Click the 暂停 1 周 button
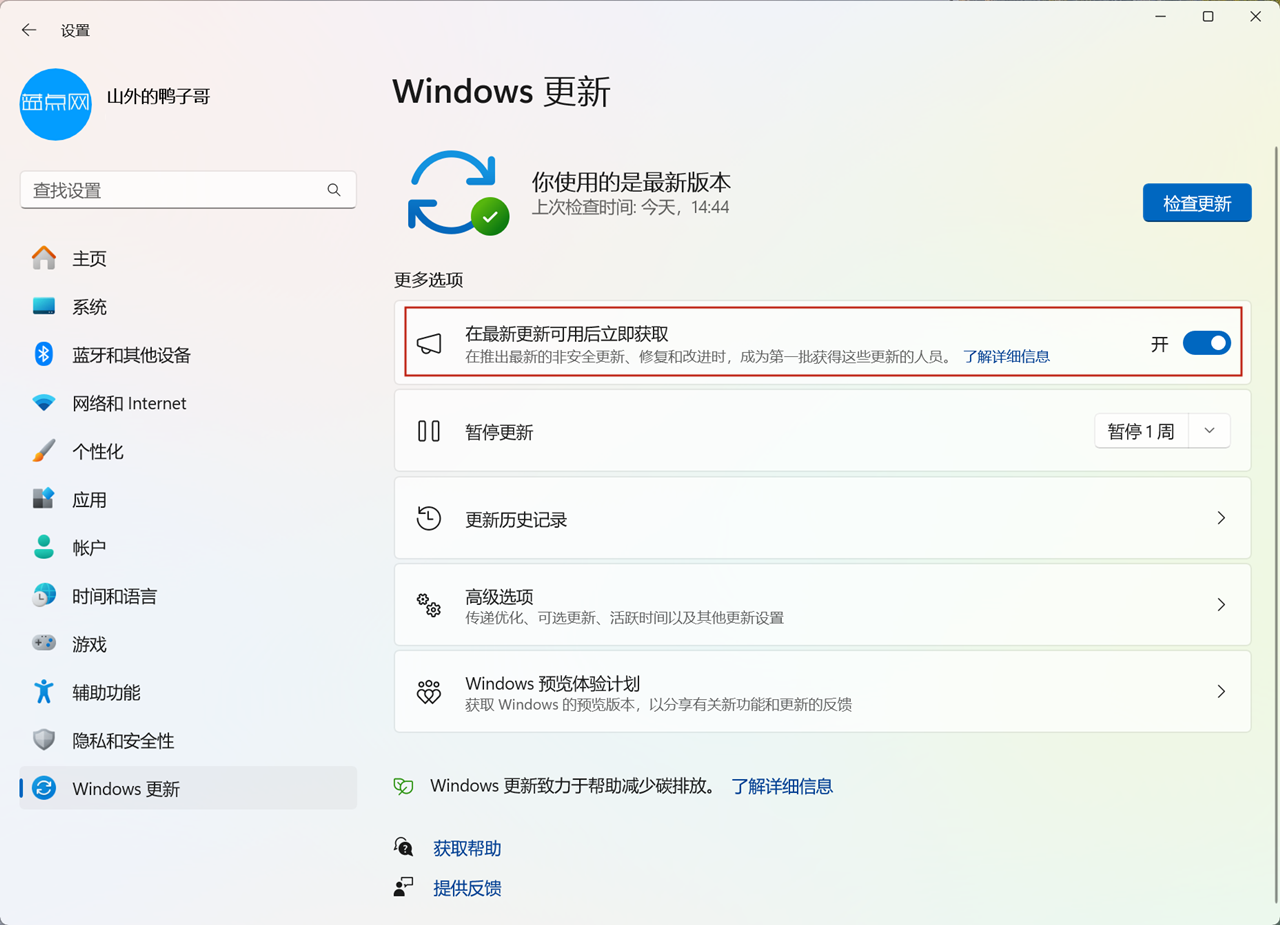The width and height of the screenshot is (1280, 925). click(1141, 431)
